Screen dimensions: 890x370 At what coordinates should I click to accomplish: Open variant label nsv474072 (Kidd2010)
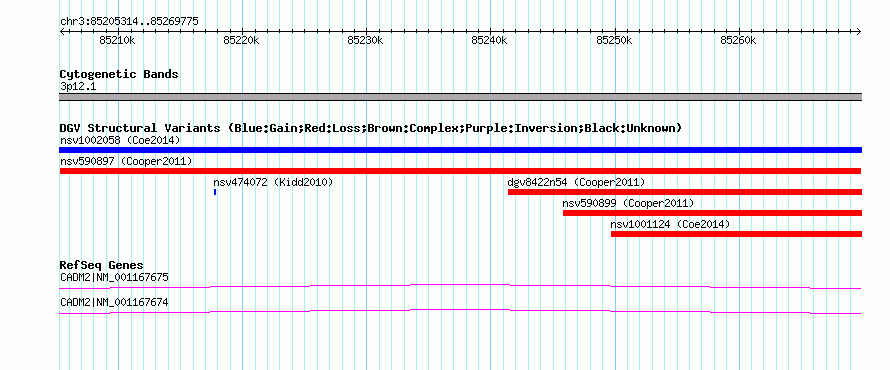coord(273,182)
